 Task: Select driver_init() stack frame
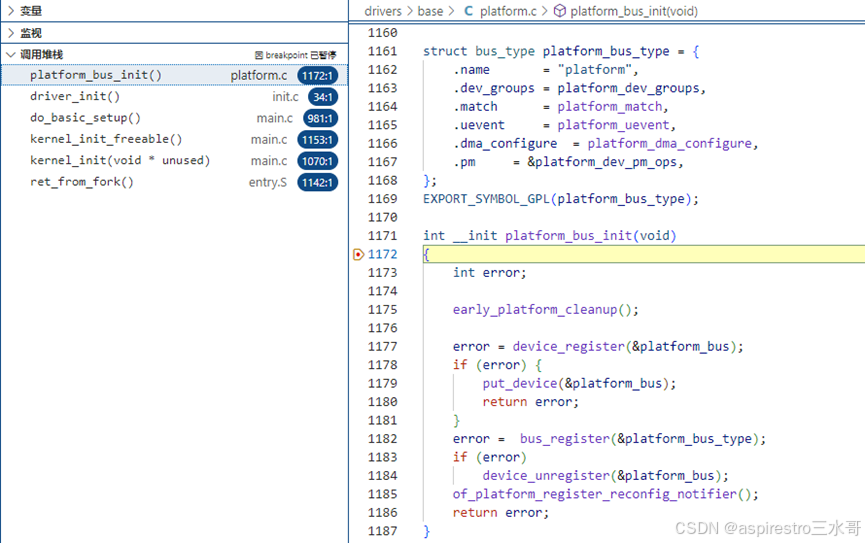pos(174,97)
